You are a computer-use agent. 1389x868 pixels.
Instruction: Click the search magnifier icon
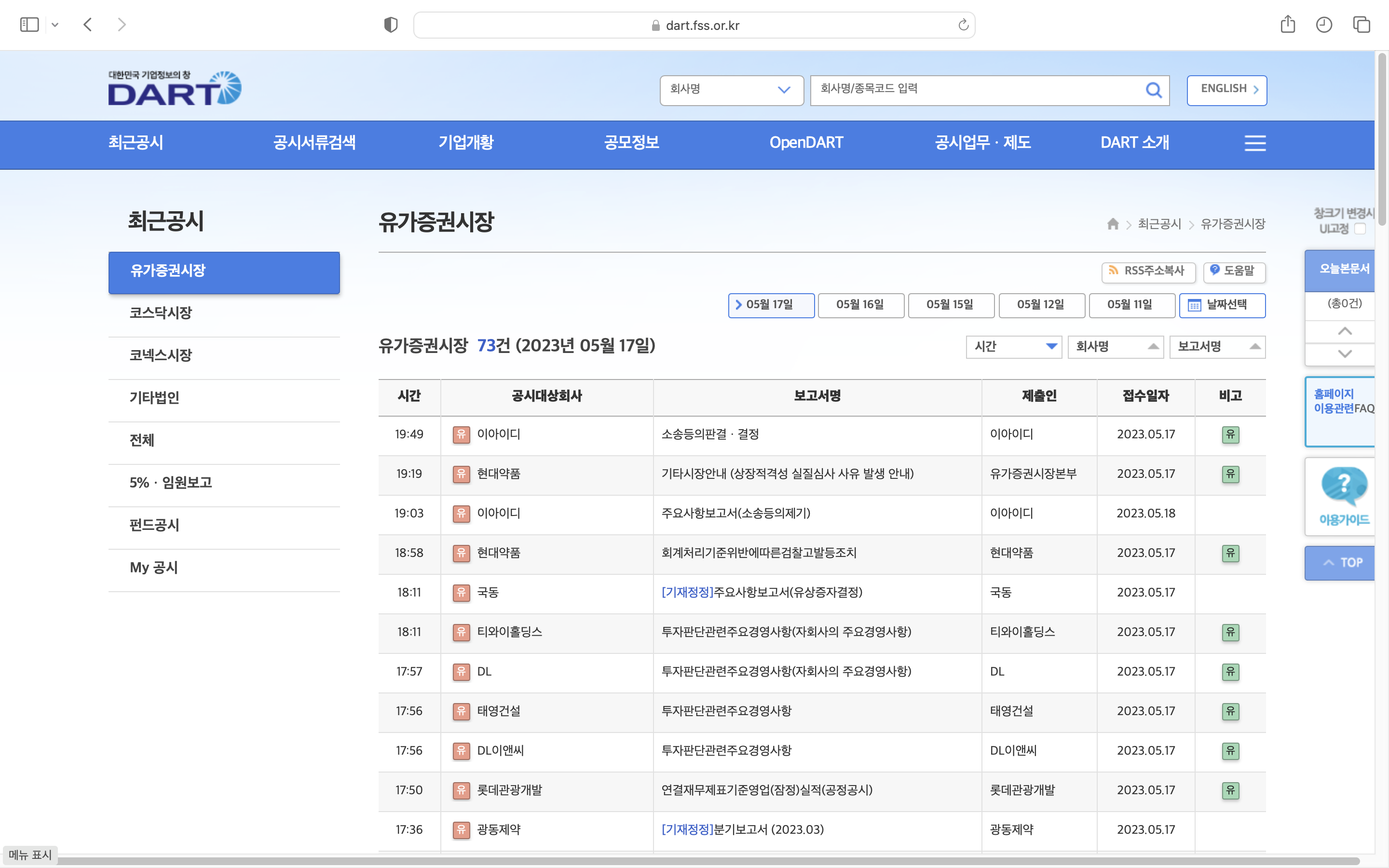(1153, 90)
